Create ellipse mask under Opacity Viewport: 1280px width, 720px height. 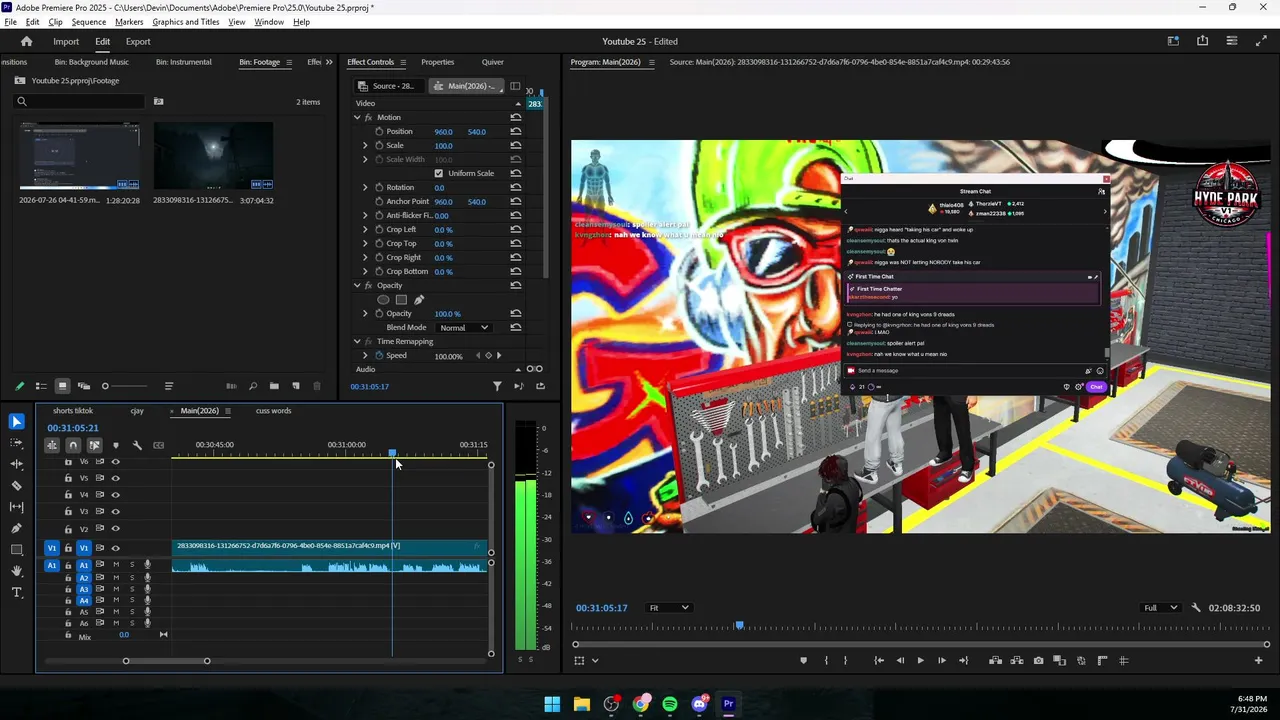tap(383, 300)
